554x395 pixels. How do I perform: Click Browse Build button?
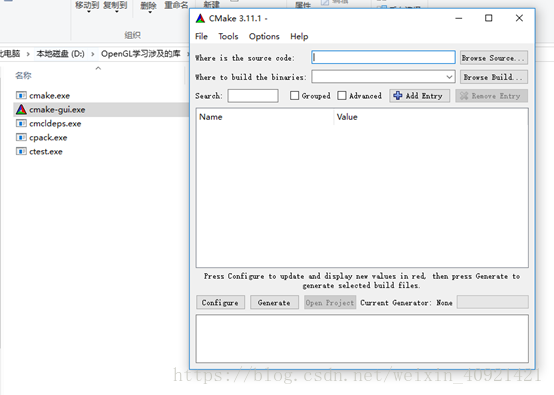tap(494, 77)
